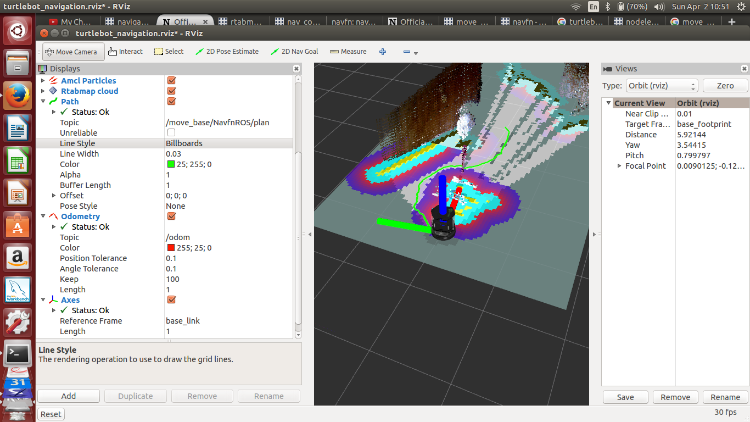Click the Zero button in Views
The height and width of the screenshot is (422, 750).
coord(724,86)
